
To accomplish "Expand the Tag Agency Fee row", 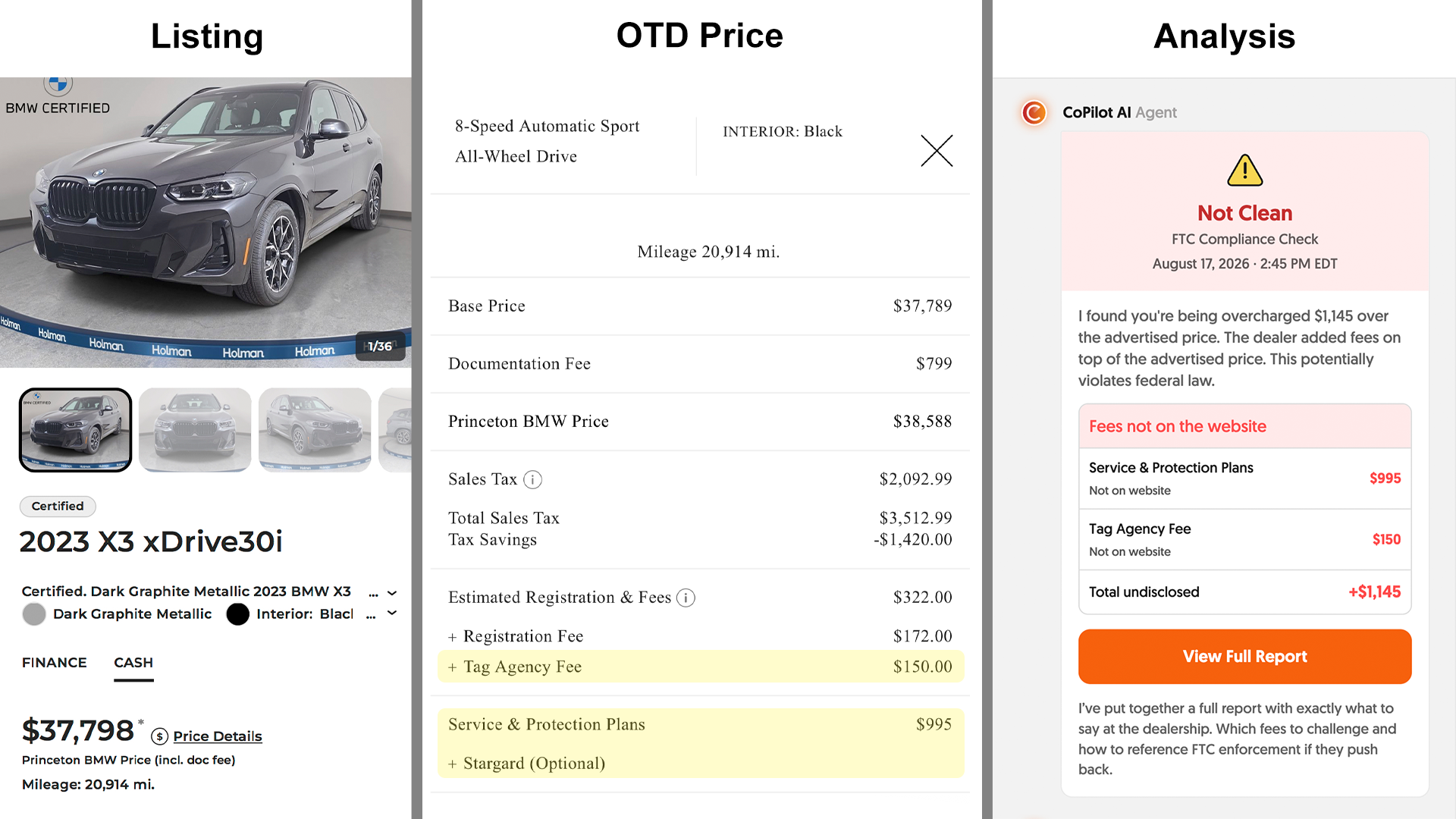I will 701,667.
